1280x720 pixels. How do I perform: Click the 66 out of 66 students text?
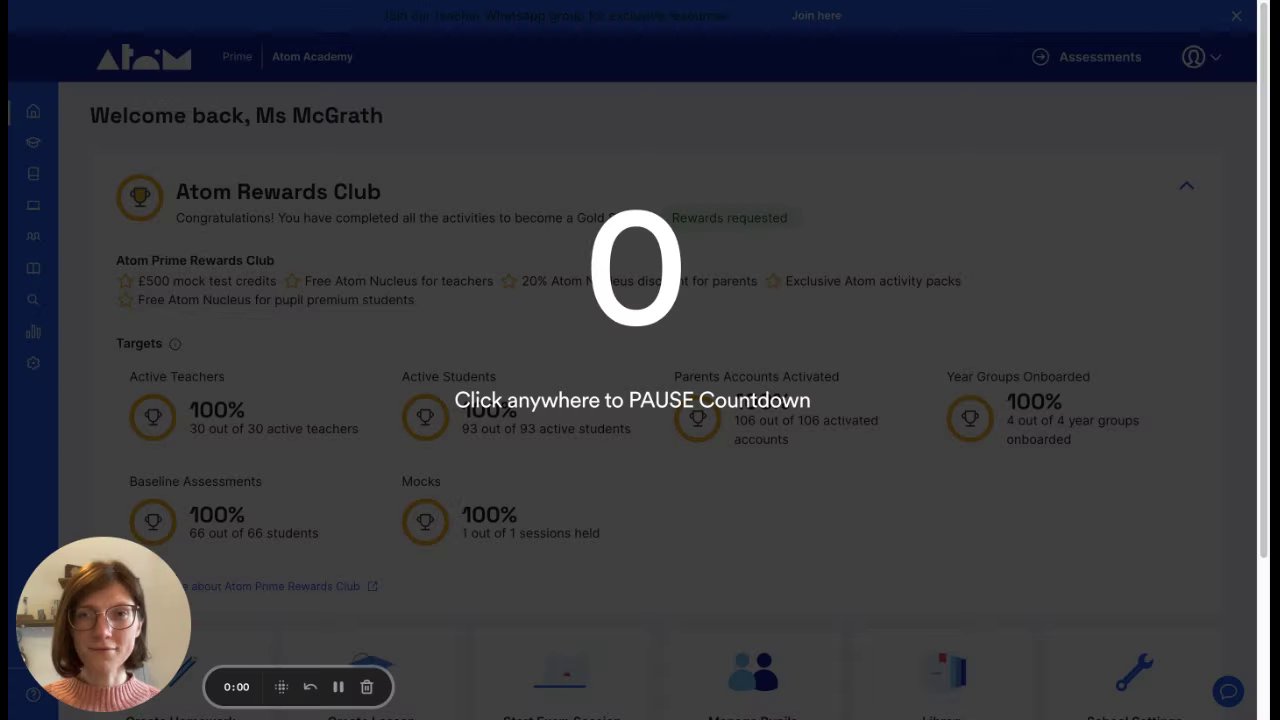click(254, 534)
